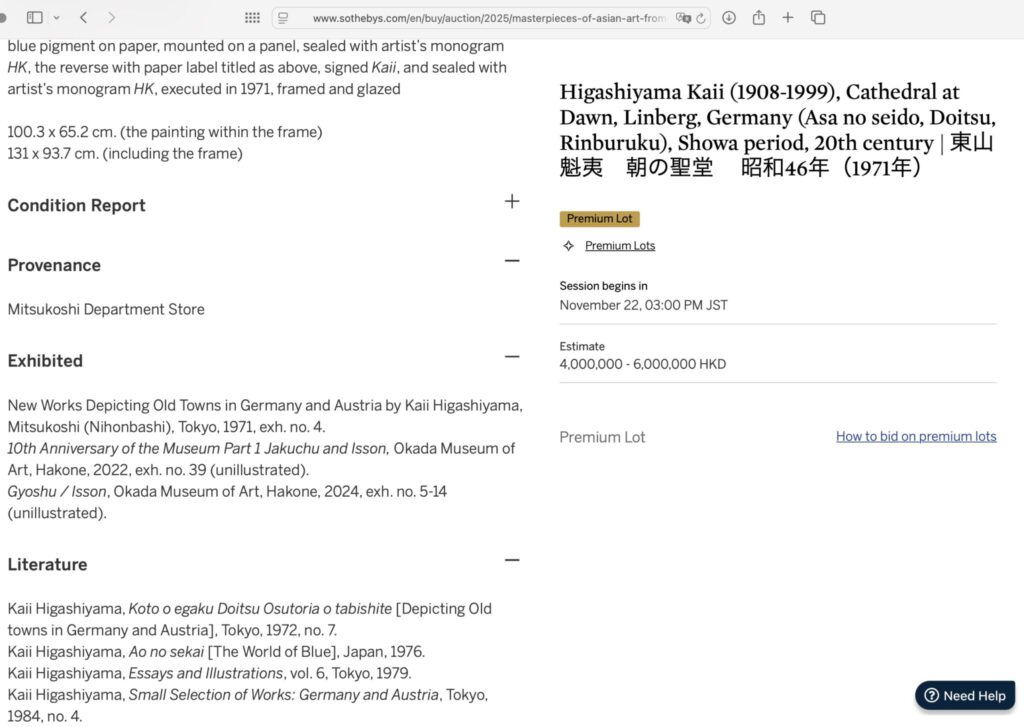The height and width of the screenshot is (727, 1024).
Task: Expand the Condition Report section
Action: coord(512,201)
